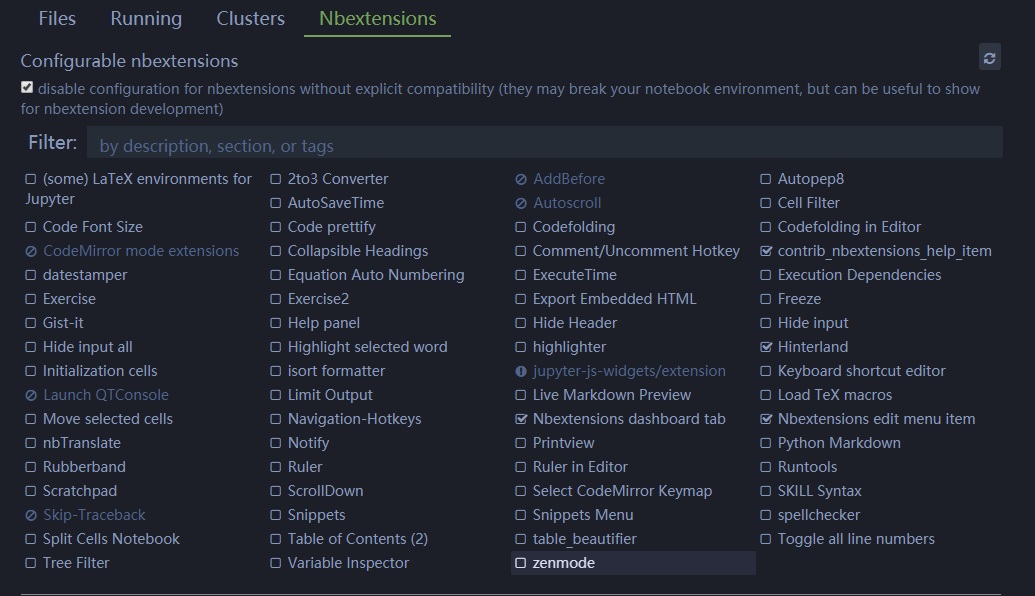The width and height of the screenshot is (1035, 596).
Task: Click the nbextensions filter input field
Action: pyautogui.click(x=544, y=146)
